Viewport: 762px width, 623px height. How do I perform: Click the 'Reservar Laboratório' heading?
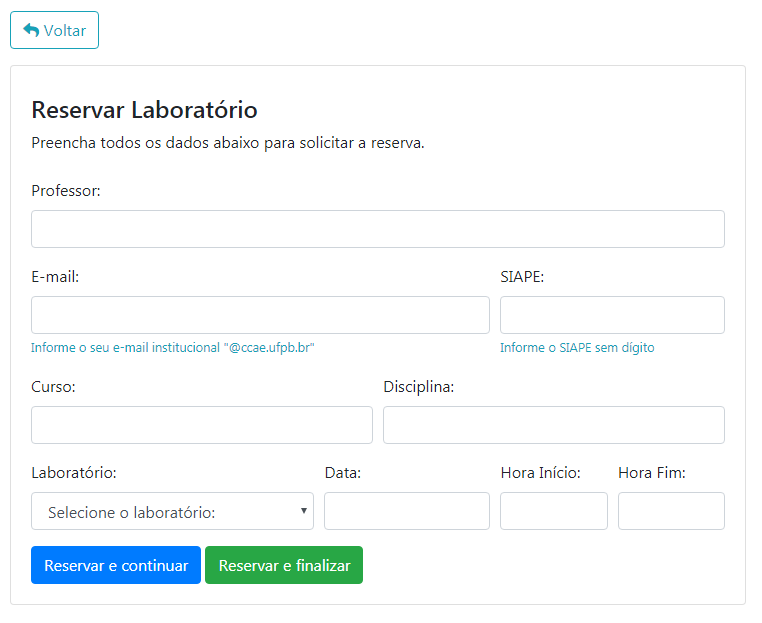click(145, 110)
